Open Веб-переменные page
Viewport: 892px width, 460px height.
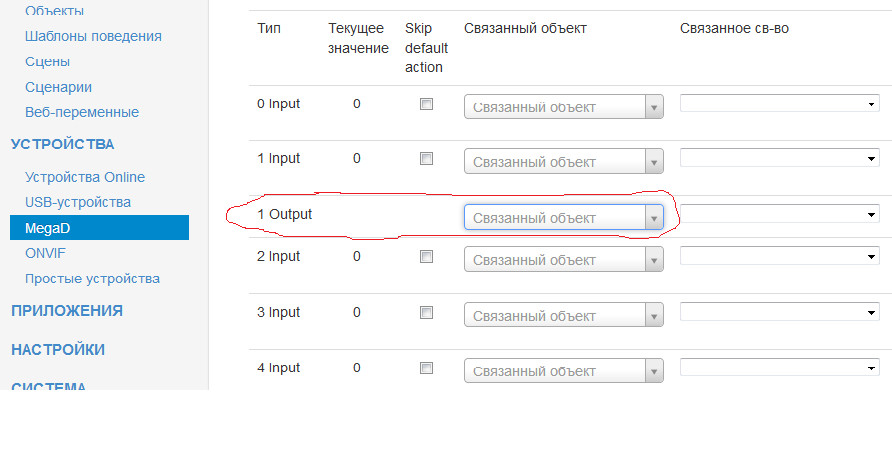point(82,112)
